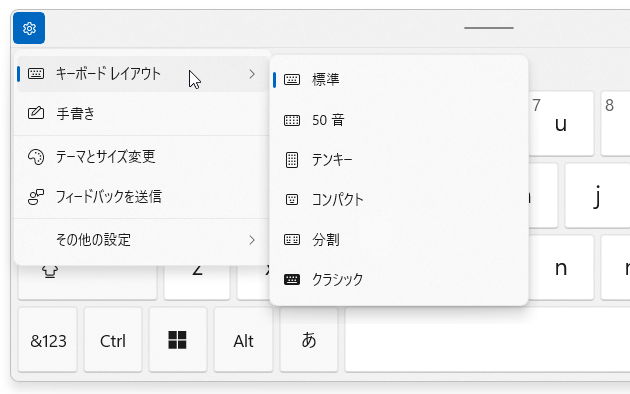Grab the keyboard top drag handle

(x=489, y=28)
